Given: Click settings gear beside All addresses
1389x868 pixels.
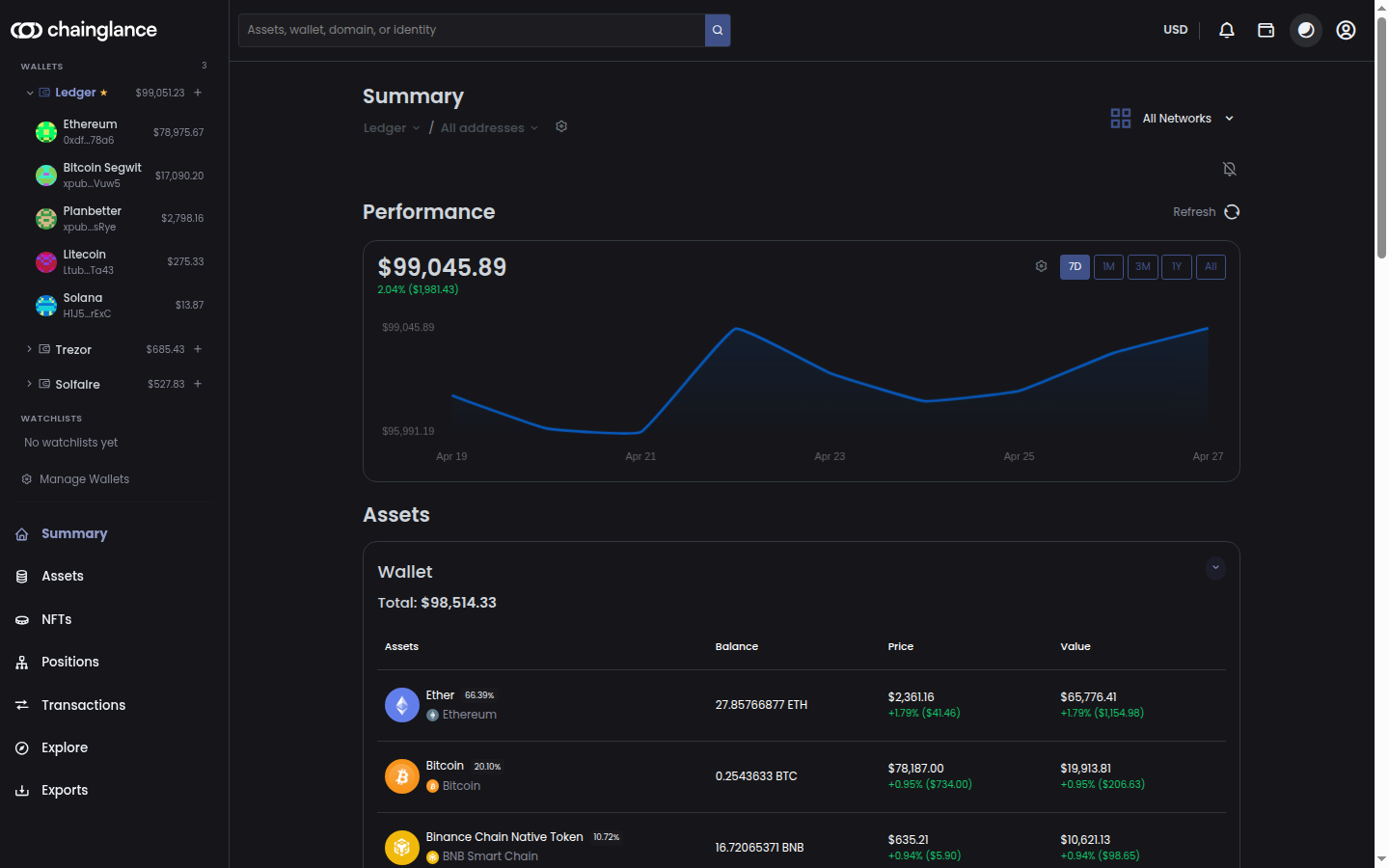Looking at the screenshot, I should (x=561, y=126).
